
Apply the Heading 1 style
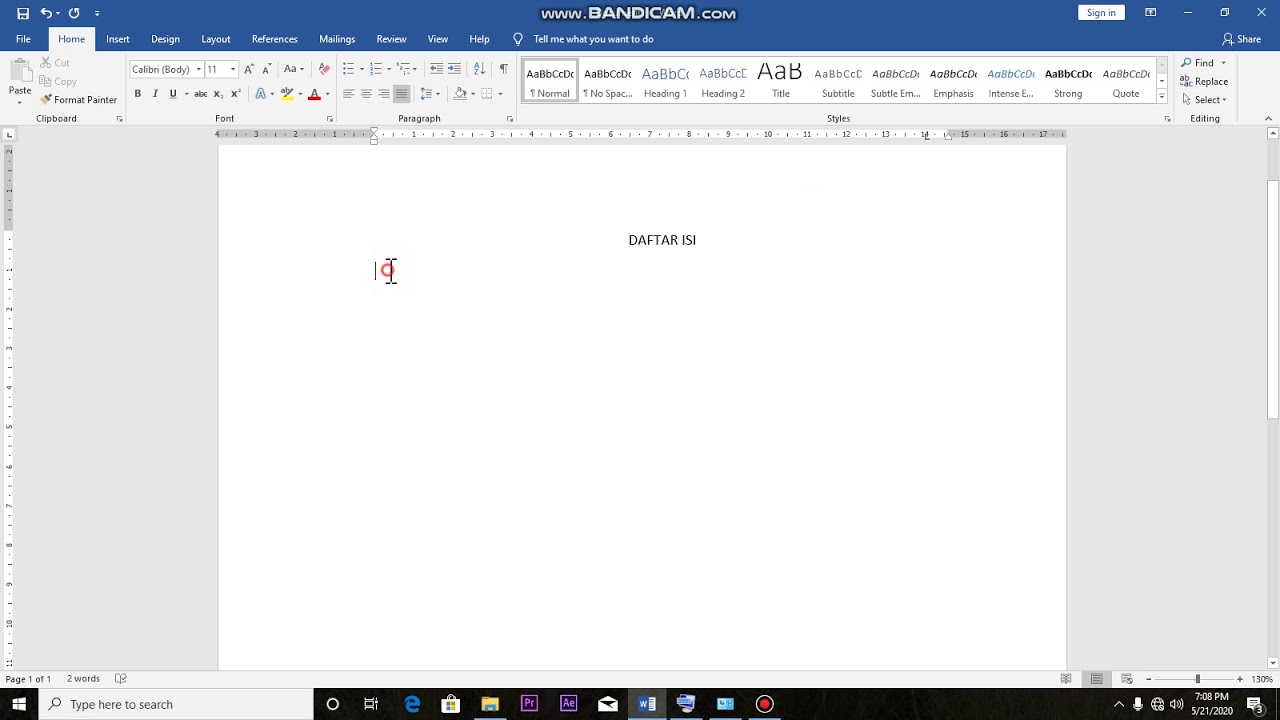(665, 81)
